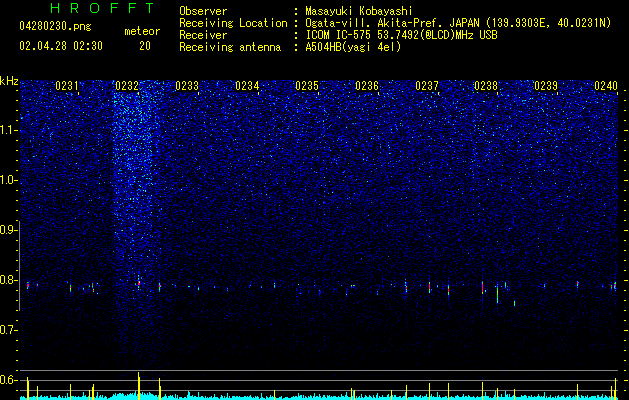
Task: Click the tallest yellow spike in level graph
Action: 138,385
